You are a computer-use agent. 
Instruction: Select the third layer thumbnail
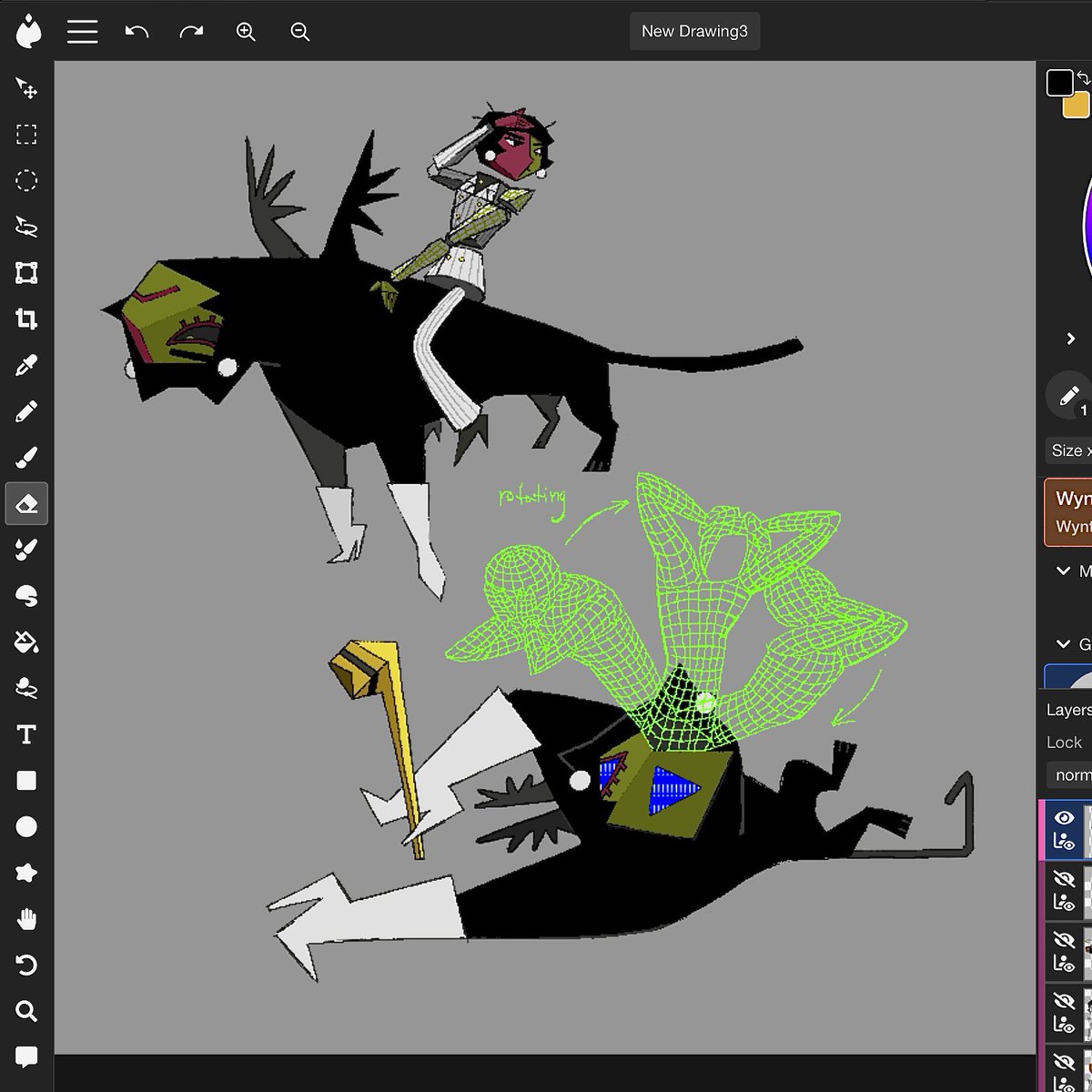pos(1087,952)
